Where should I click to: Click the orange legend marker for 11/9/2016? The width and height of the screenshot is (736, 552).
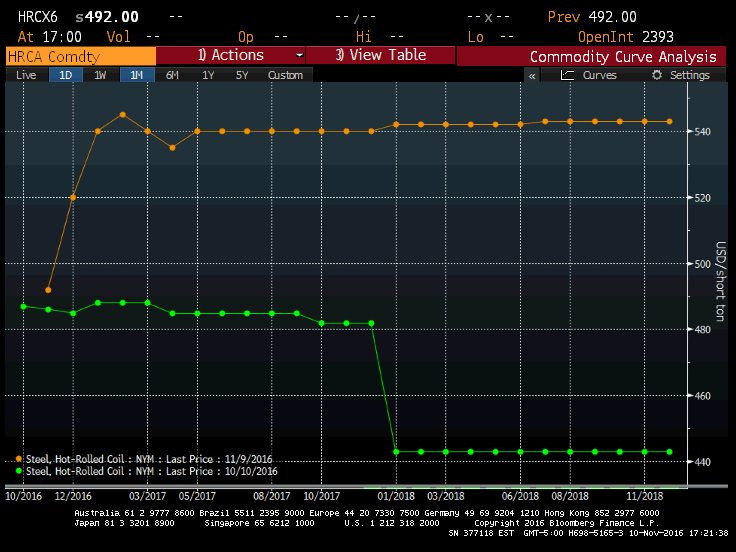pyautogui.click(x=18, y=459)
